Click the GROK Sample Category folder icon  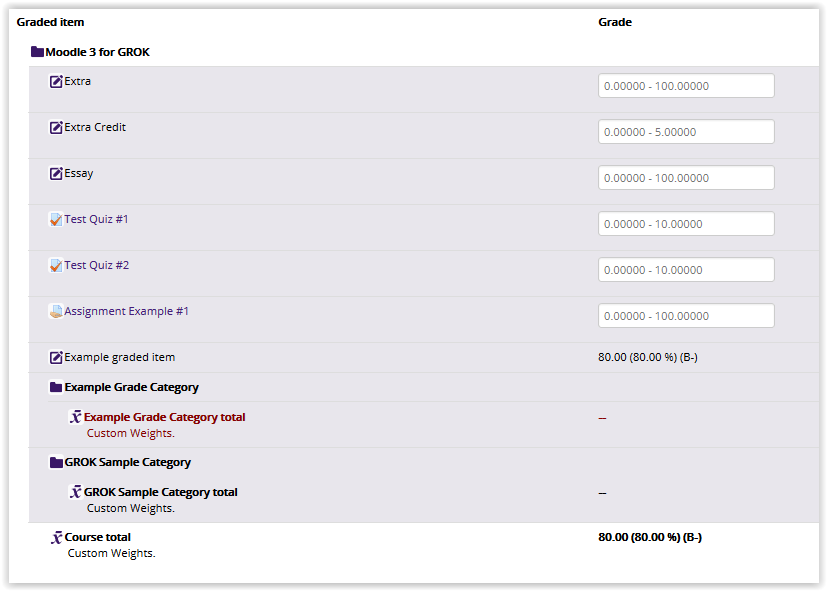[56, 462]
